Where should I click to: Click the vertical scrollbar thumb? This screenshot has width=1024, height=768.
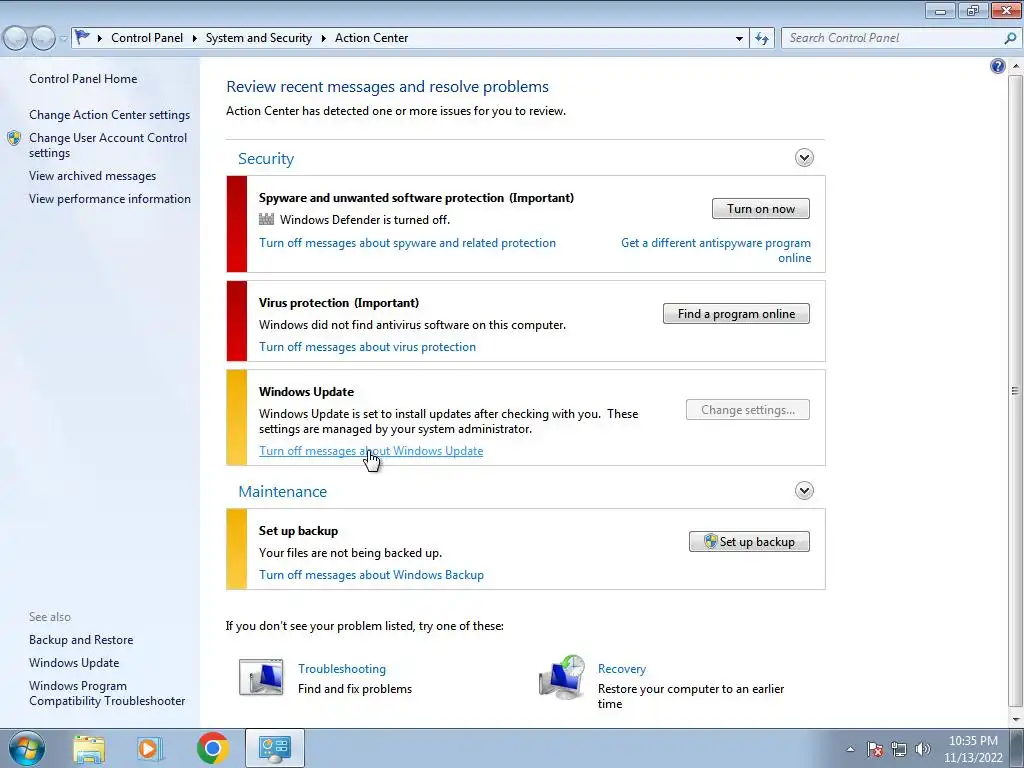(x=1015, y=391)
